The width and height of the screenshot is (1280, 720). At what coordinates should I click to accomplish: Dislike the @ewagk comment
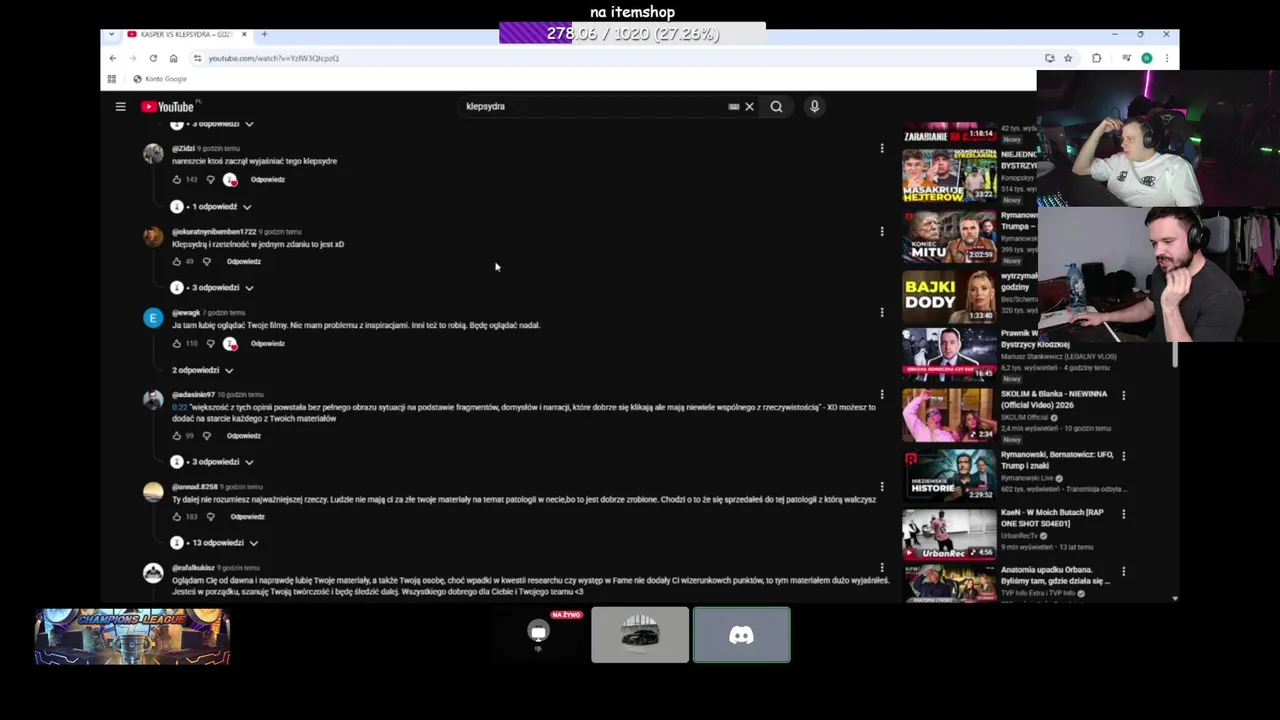pyautogui.click(x=210, y=344)
